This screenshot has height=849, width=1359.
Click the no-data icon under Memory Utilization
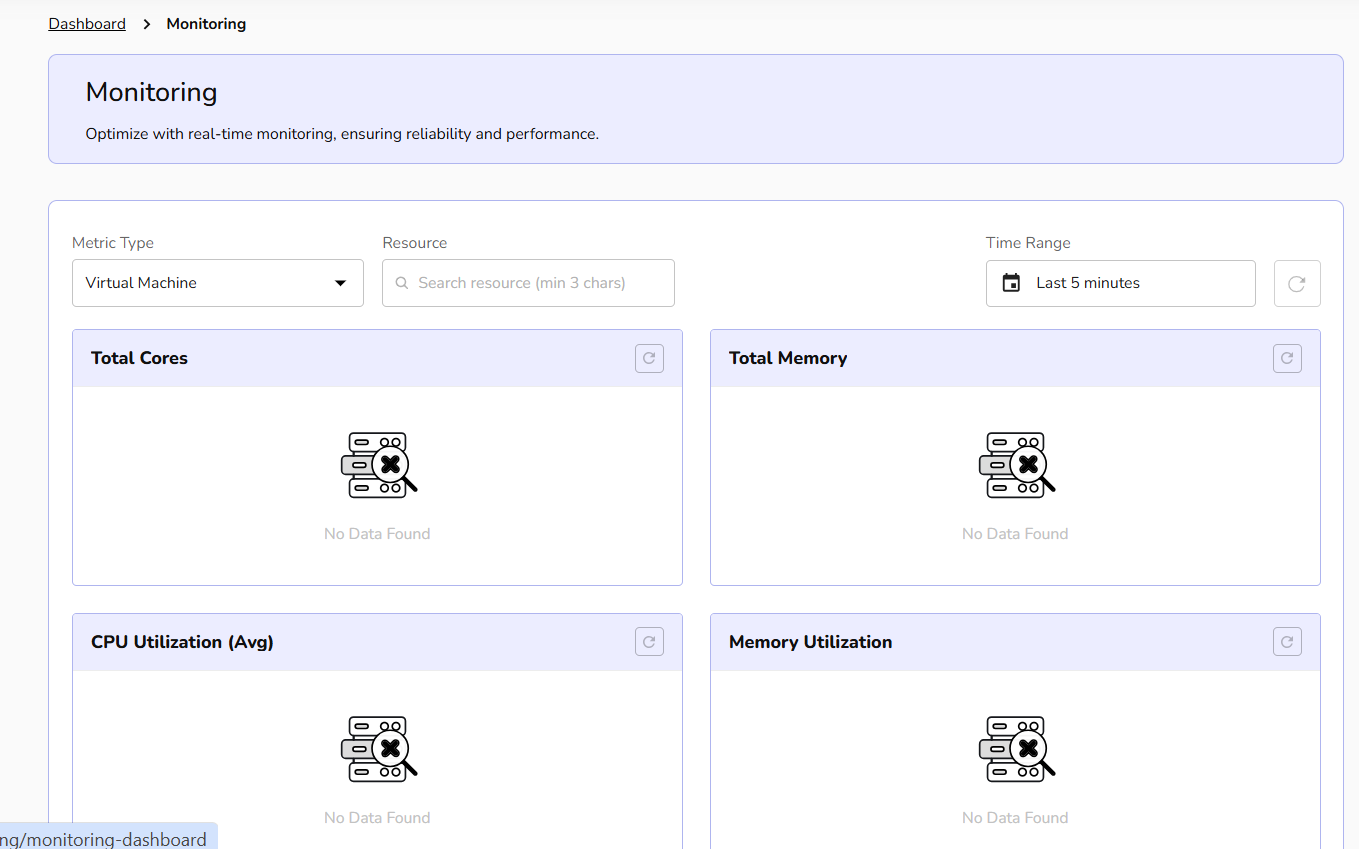pos(1016,749)
